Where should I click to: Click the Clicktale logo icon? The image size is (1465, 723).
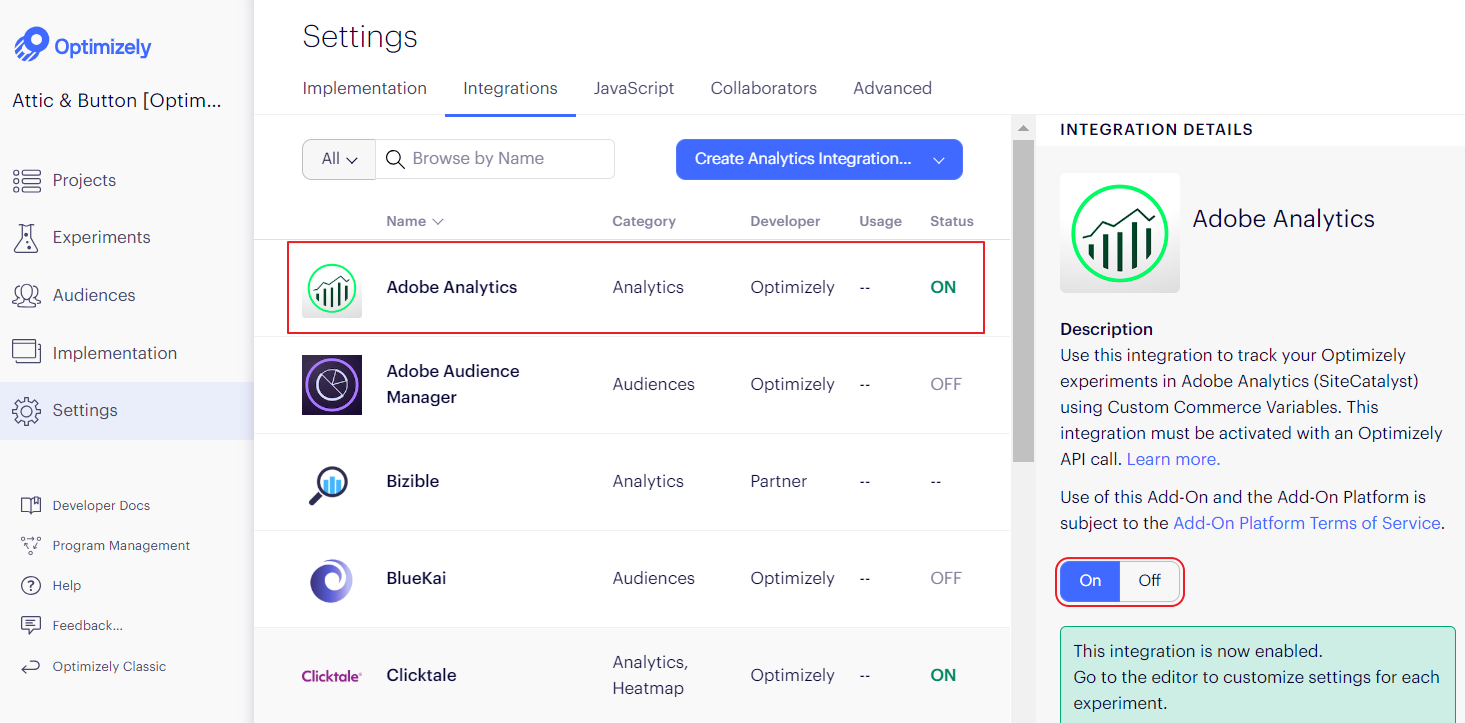point(332,676)
